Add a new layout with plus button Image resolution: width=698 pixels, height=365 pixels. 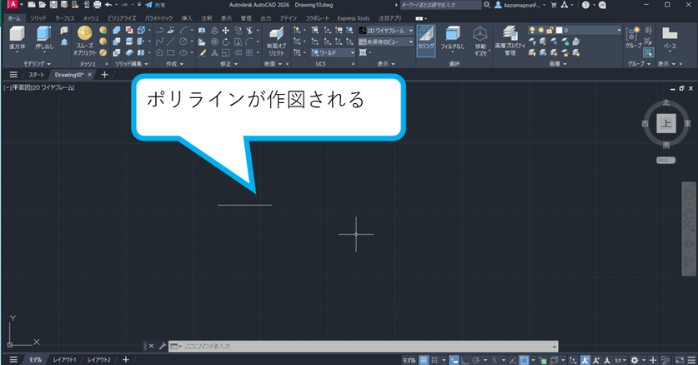tap(126, 360)
